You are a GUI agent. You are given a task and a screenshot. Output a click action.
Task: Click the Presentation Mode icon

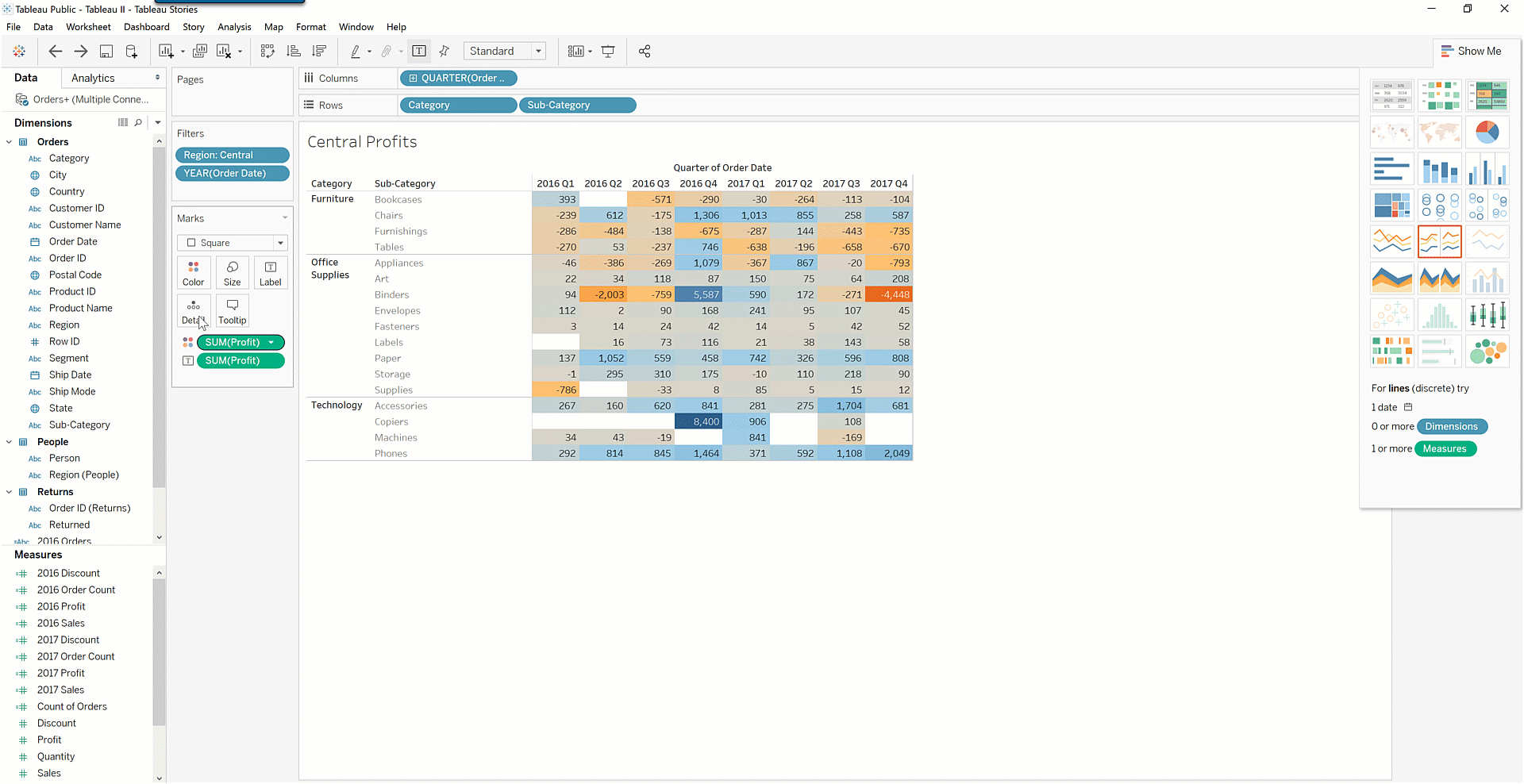608,52
